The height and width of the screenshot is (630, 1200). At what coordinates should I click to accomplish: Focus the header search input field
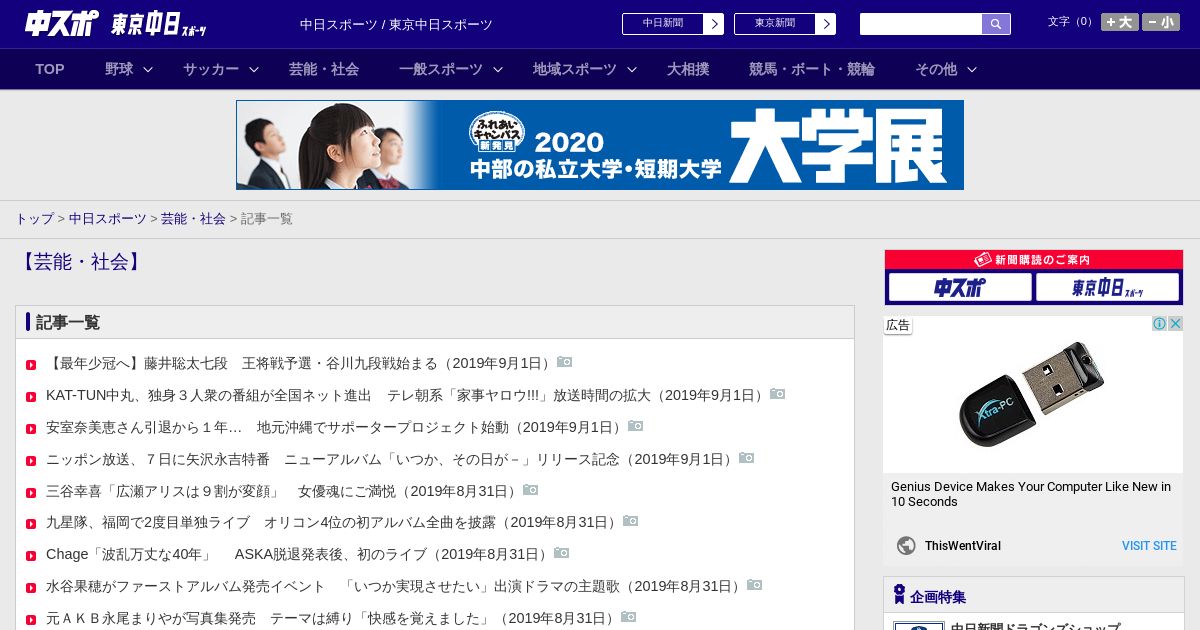921,24
